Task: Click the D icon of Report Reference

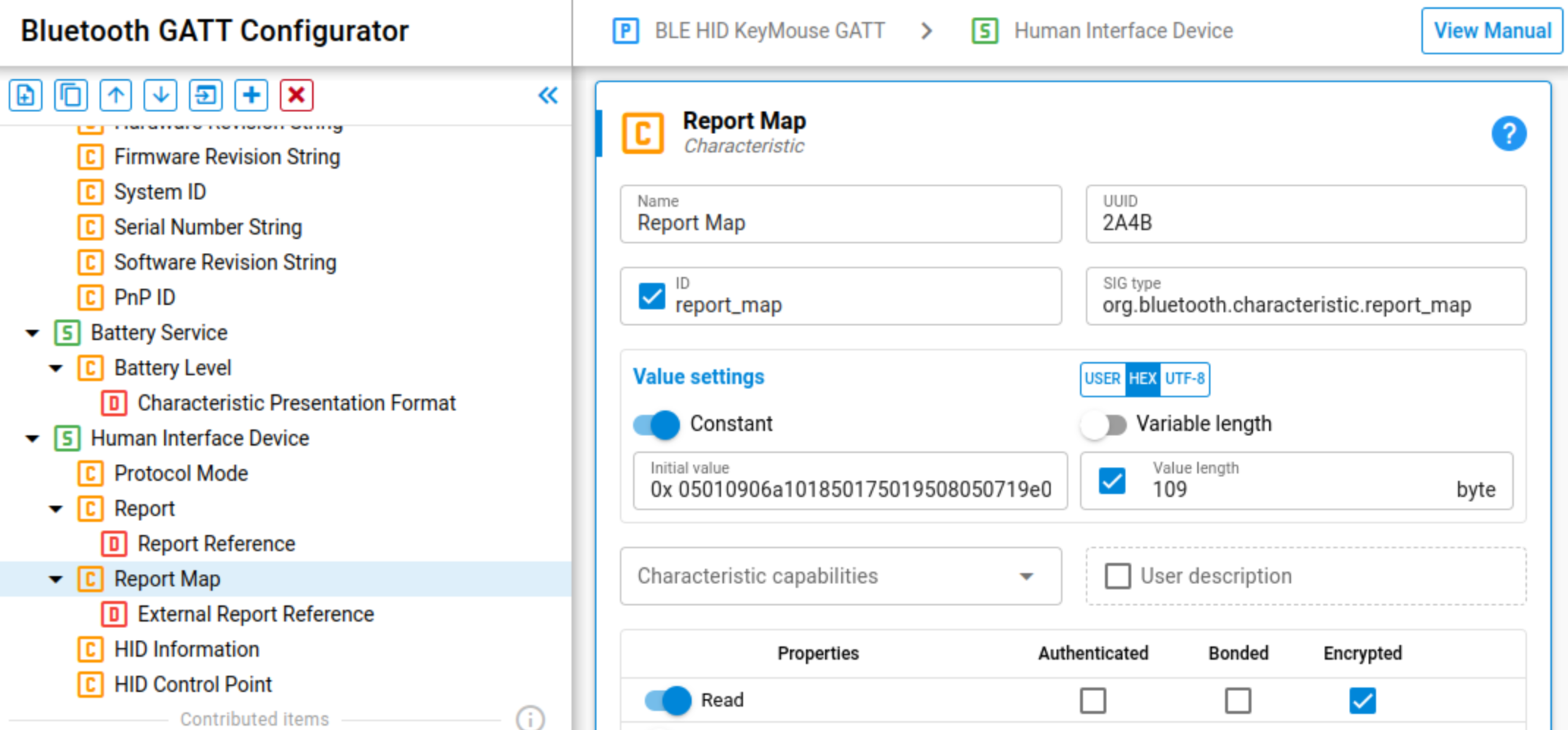Action: pos(114,544)
